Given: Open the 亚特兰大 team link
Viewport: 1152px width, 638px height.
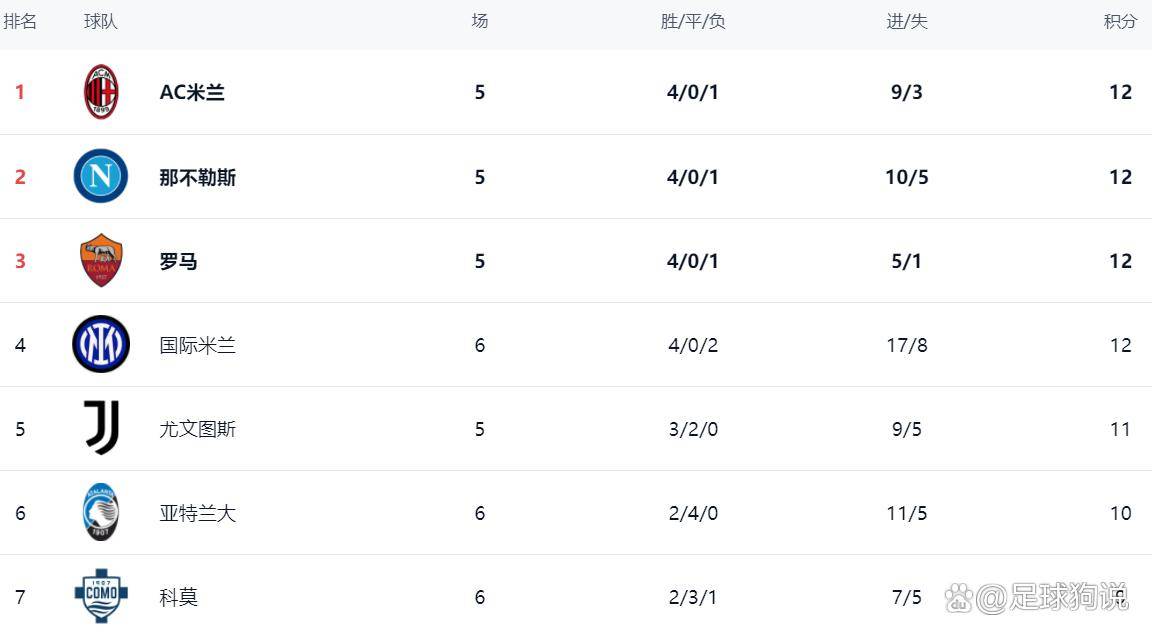Looking at the screenshot, I should click(198, 513).
